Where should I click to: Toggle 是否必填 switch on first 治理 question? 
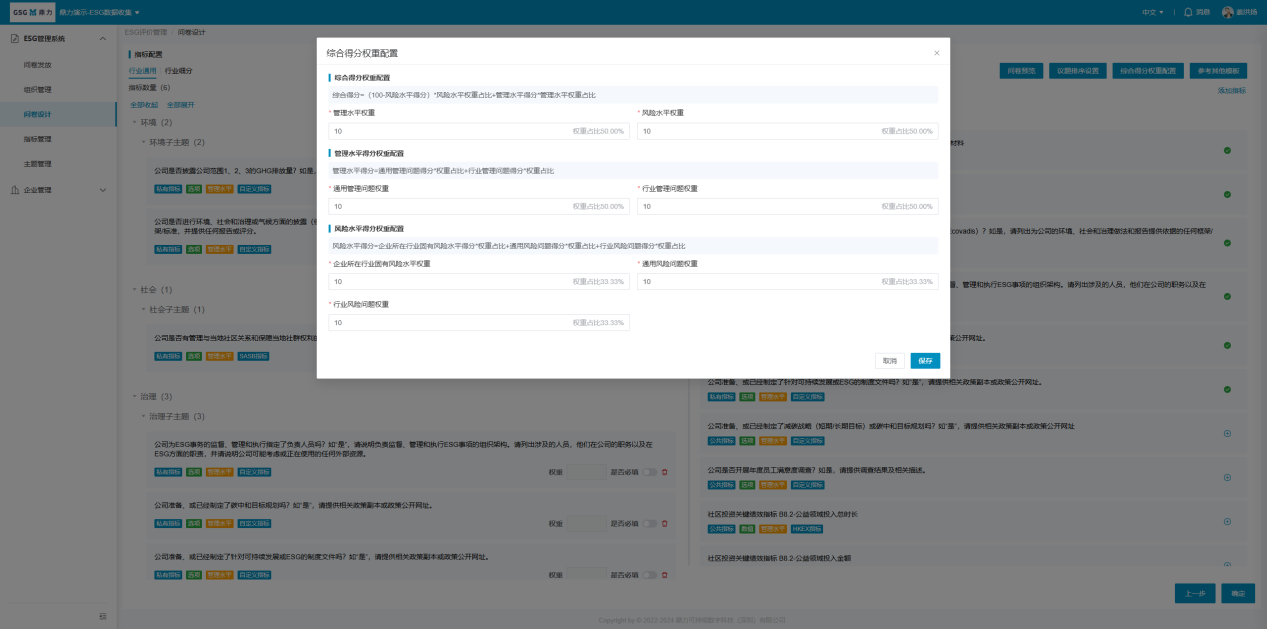(649, 472)
